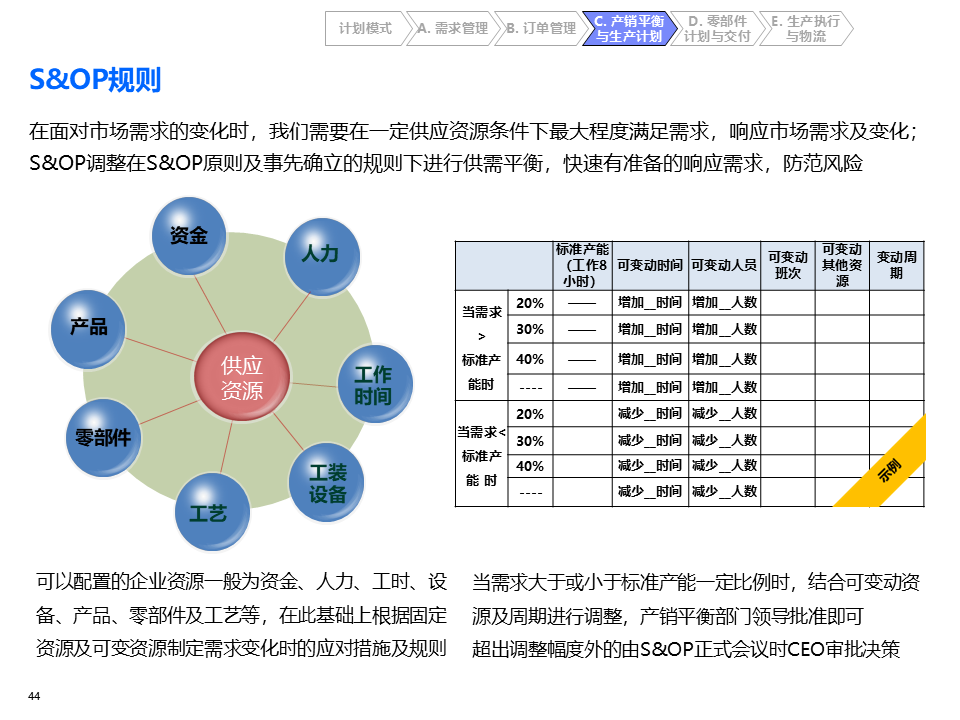Select the 变动周期 column header
The width and height of the screenshot is (960, 720).
[897, 266]
